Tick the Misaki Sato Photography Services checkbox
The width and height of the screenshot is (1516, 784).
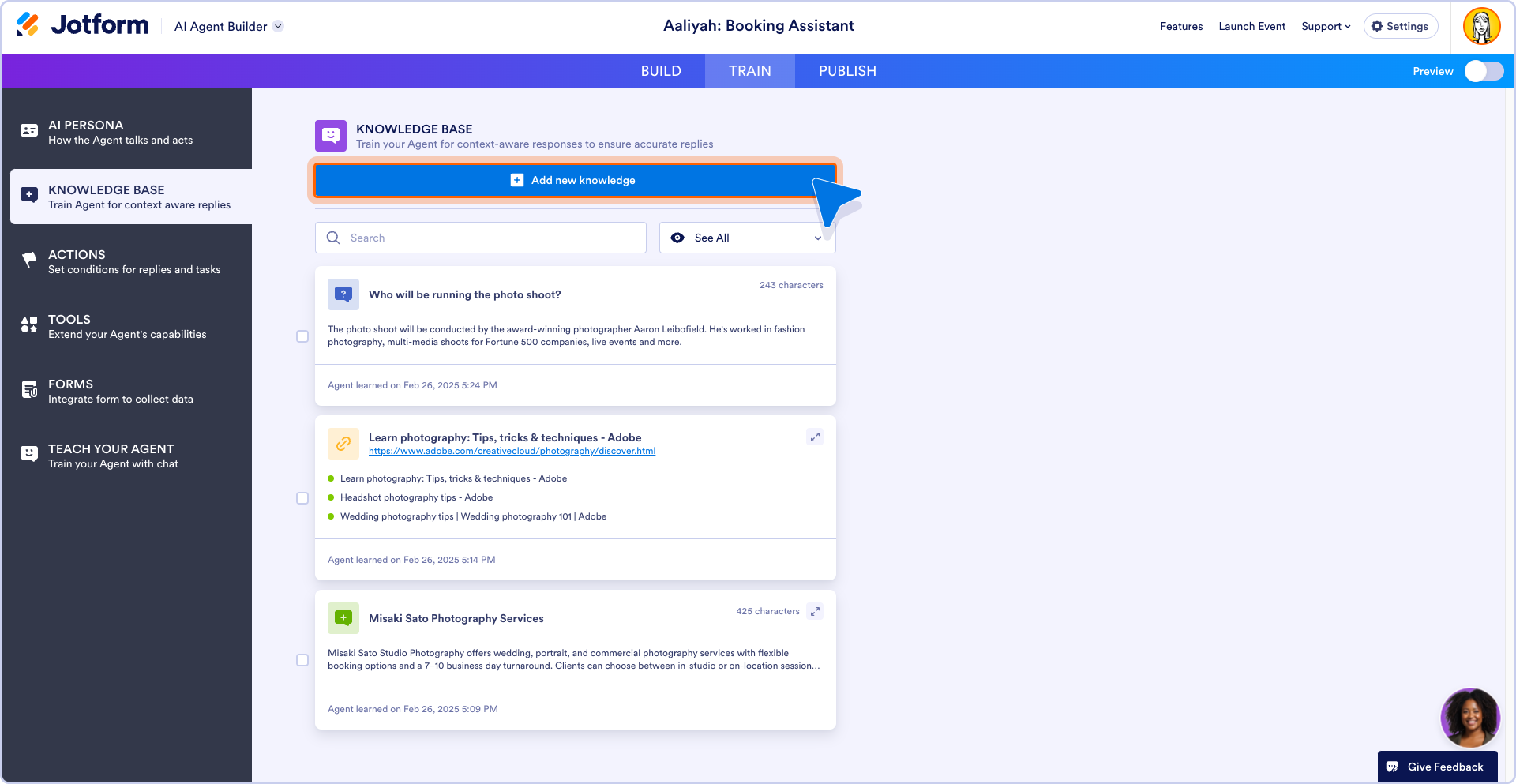(302, 660)
